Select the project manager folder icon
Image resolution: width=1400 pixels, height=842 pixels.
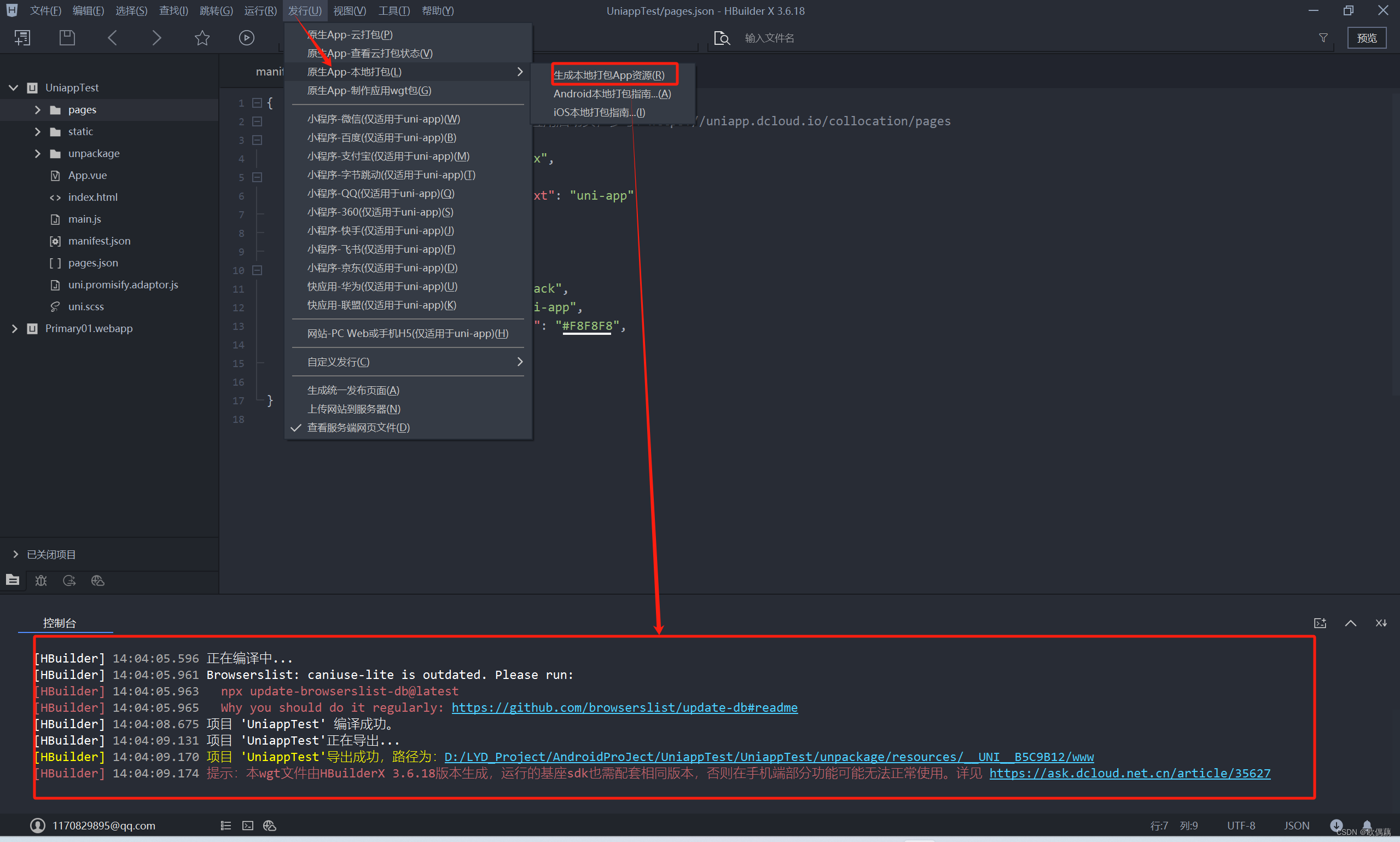click(13, 580)
